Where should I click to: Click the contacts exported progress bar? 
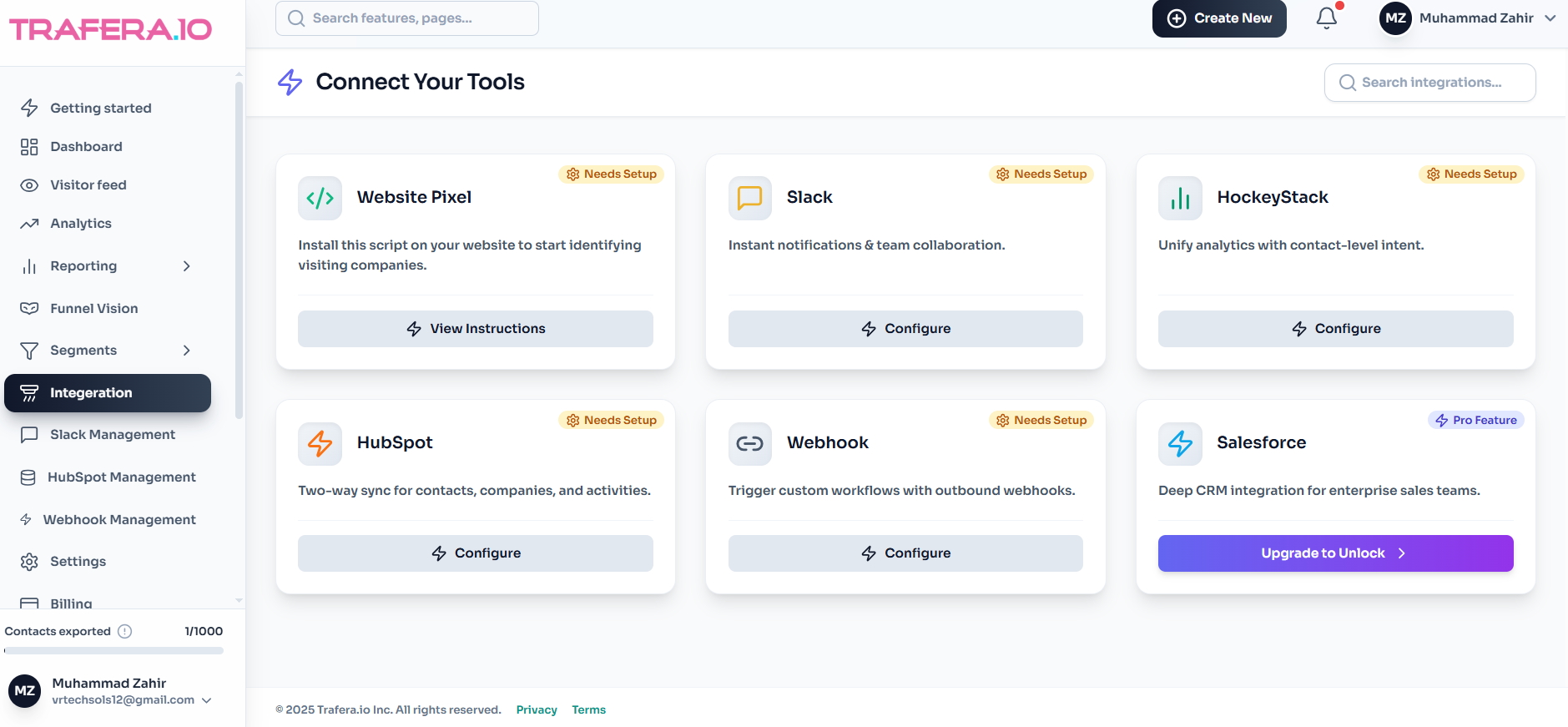pyautogui.click(x=113, y=651)
